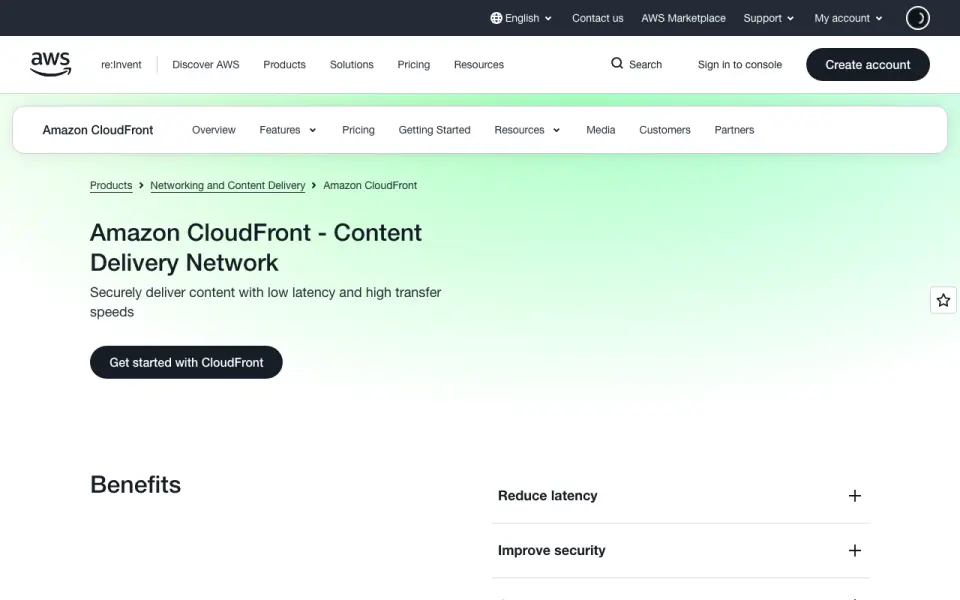Open the top navigation Pricing menu
The width and height of the screenshot is (960, 600).
pos(413,64)
